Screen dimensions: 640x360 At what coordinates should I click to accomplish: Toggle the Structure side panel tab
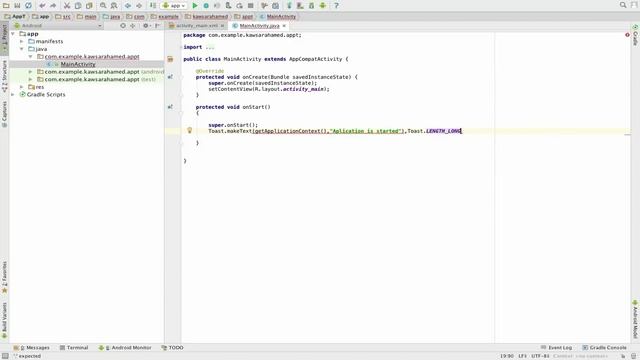coord(4,76)
